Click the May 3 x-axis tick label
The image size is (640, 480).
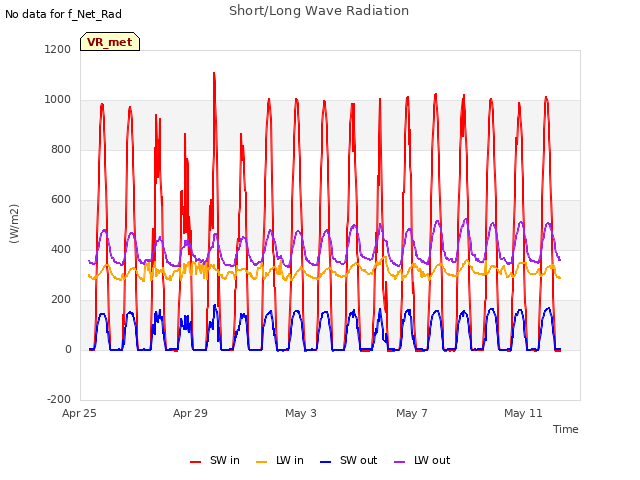[x=301, y=413]
